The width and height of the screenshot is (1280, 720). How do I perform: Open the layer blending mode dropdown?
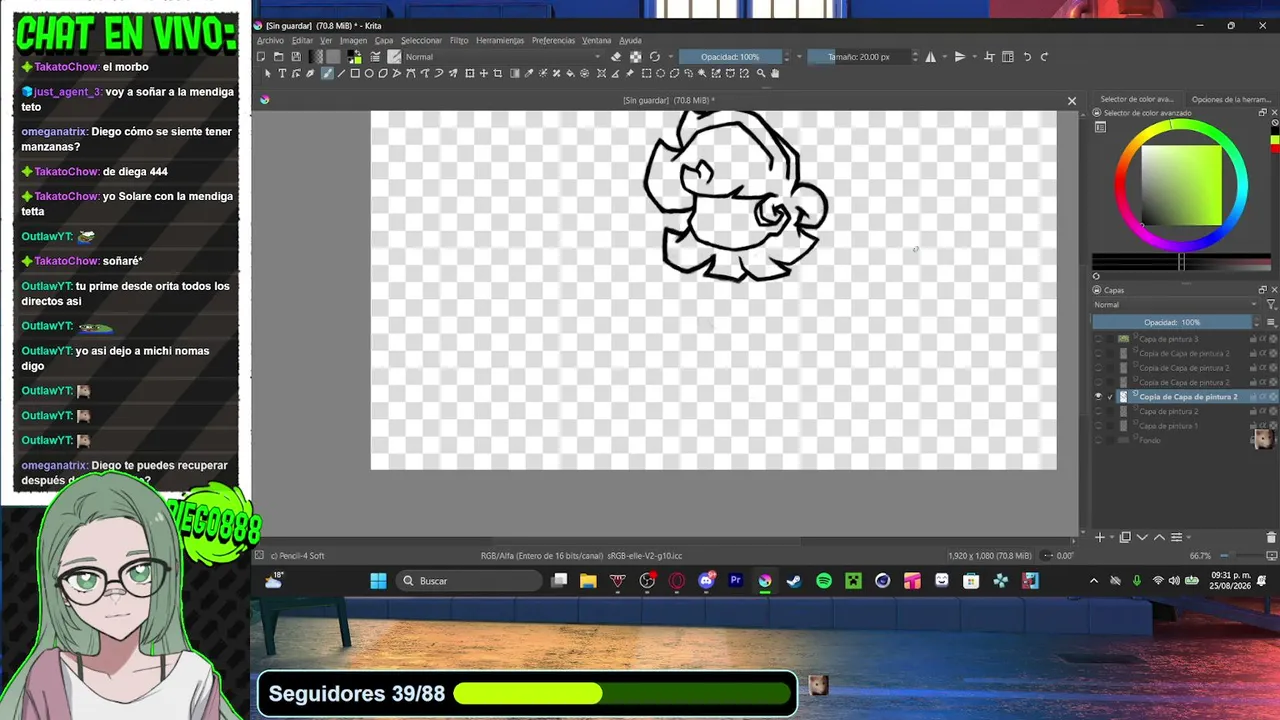point(1175,305)
